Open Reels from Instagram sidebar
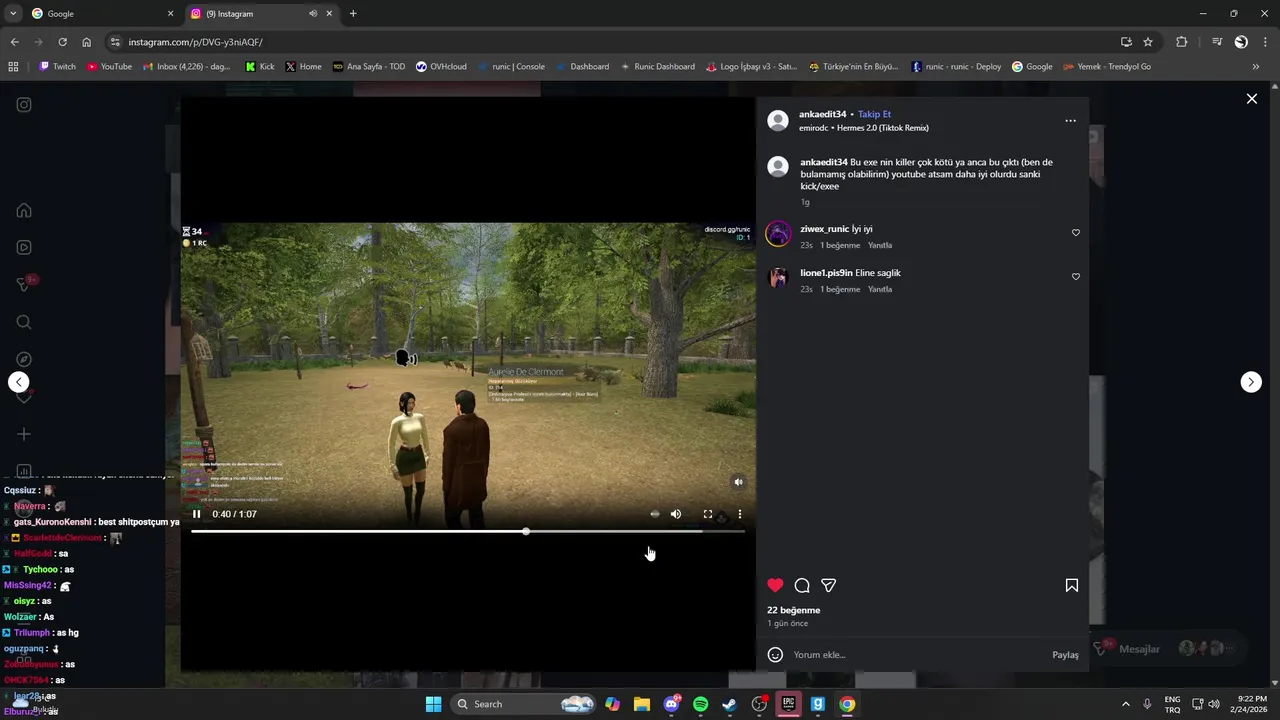 pos(24,247)
